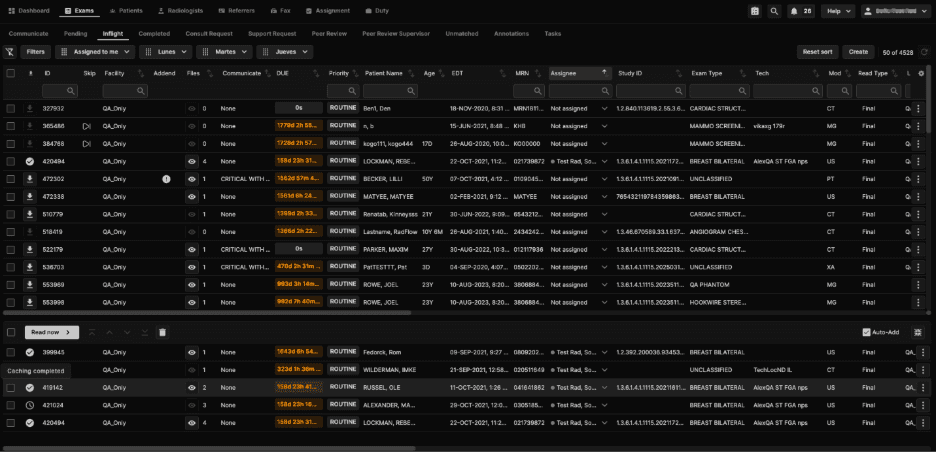Open the Patients menu
The image size is (936, 453).
pos(127,11)
